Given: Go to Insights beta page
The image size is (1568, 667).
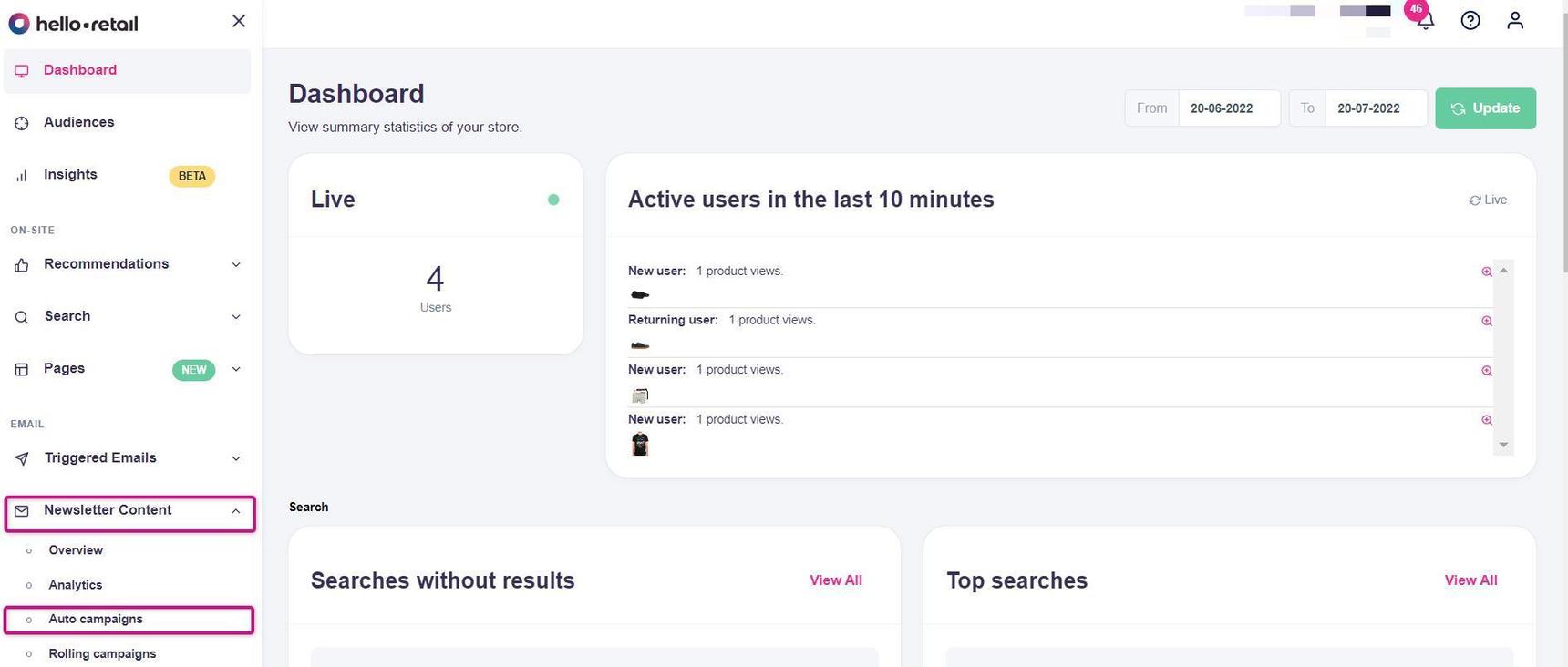Looking at the screenshot, I should coord(70,175).
